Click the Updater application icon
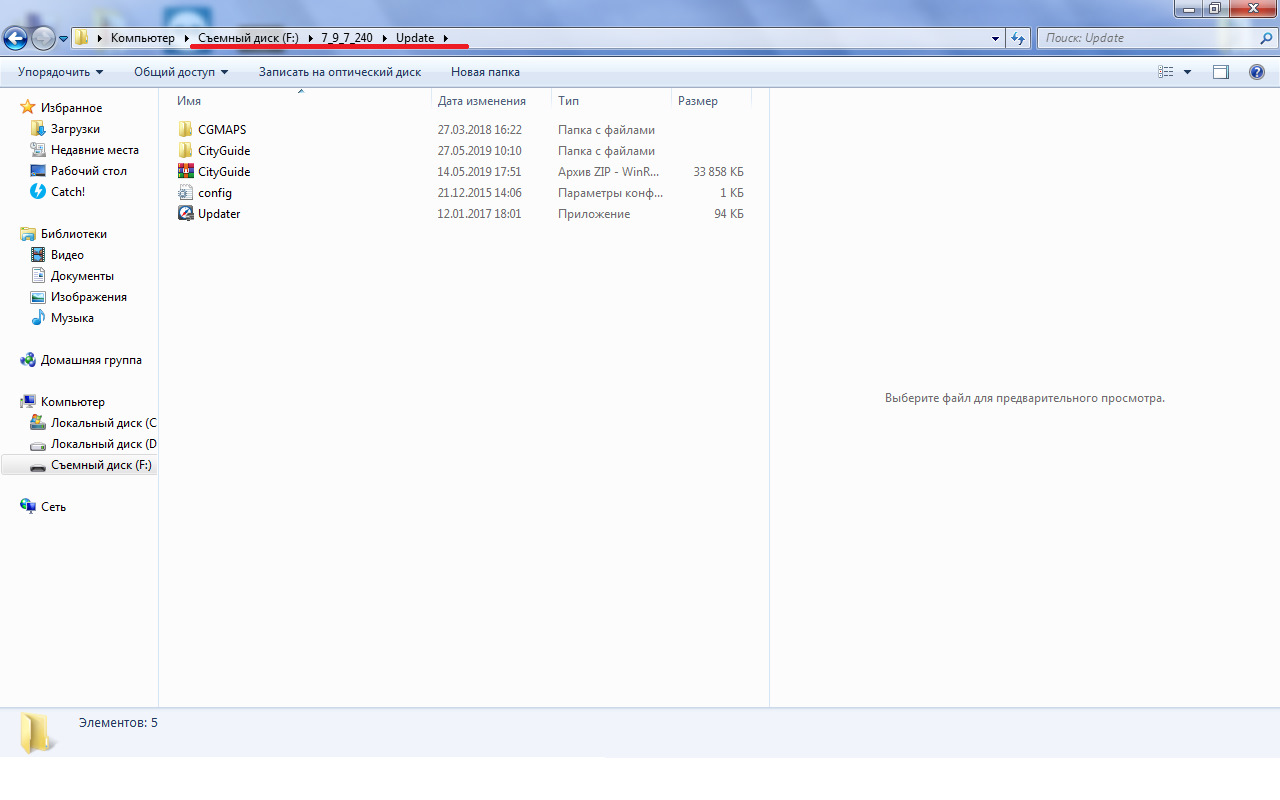 click(186, 214)
